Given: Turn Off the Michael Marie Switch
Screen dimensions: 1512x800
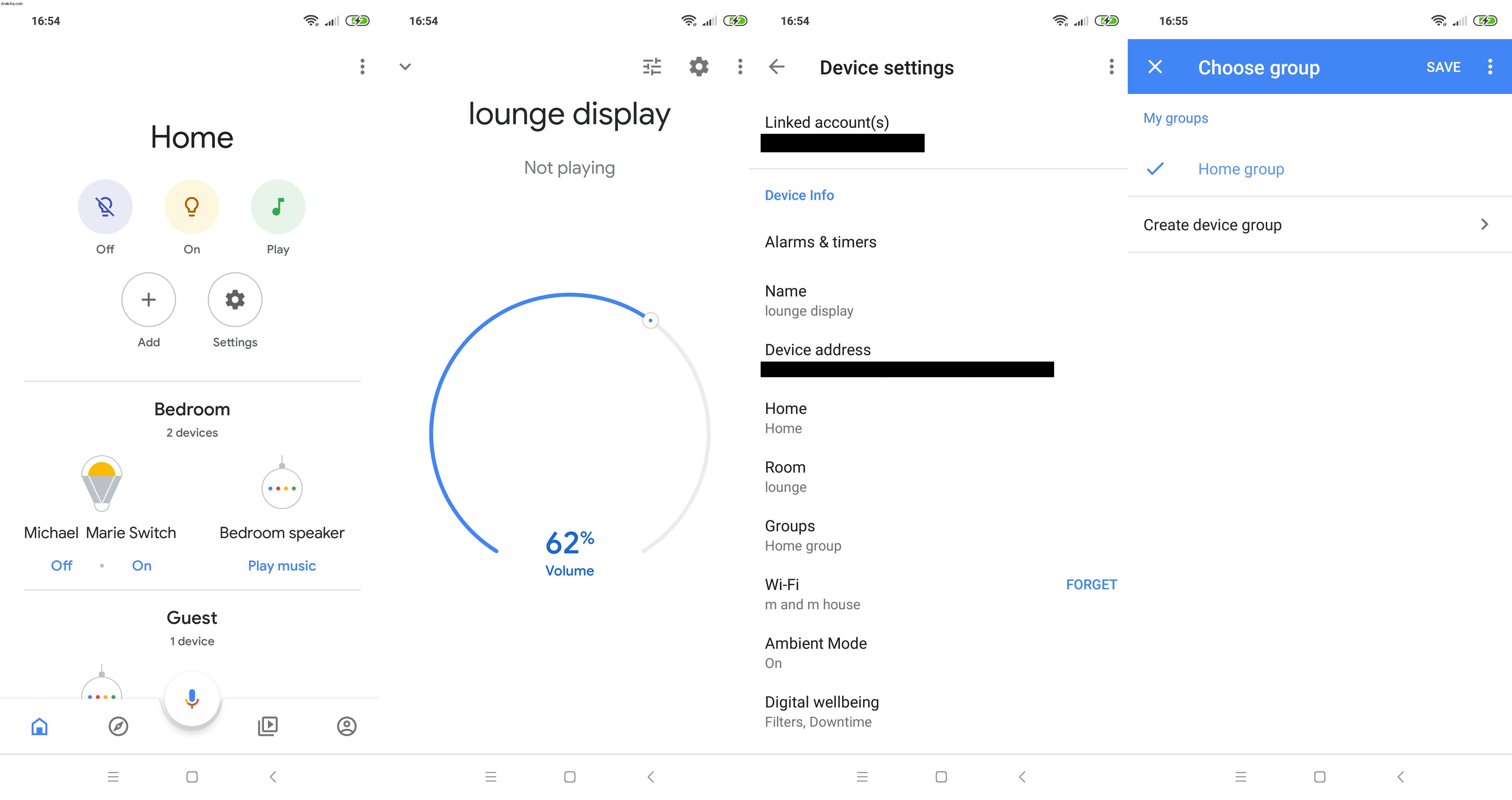Looking at the screenshot, I should click(62, 566).
